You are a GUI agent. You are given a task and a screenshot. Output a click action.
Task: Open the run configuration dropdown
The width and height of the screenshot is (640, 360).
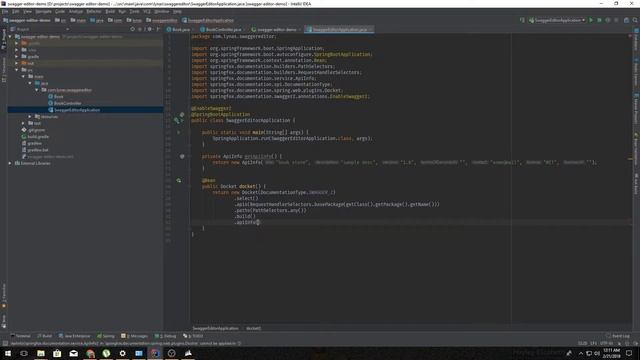click(x=557, y=20)
